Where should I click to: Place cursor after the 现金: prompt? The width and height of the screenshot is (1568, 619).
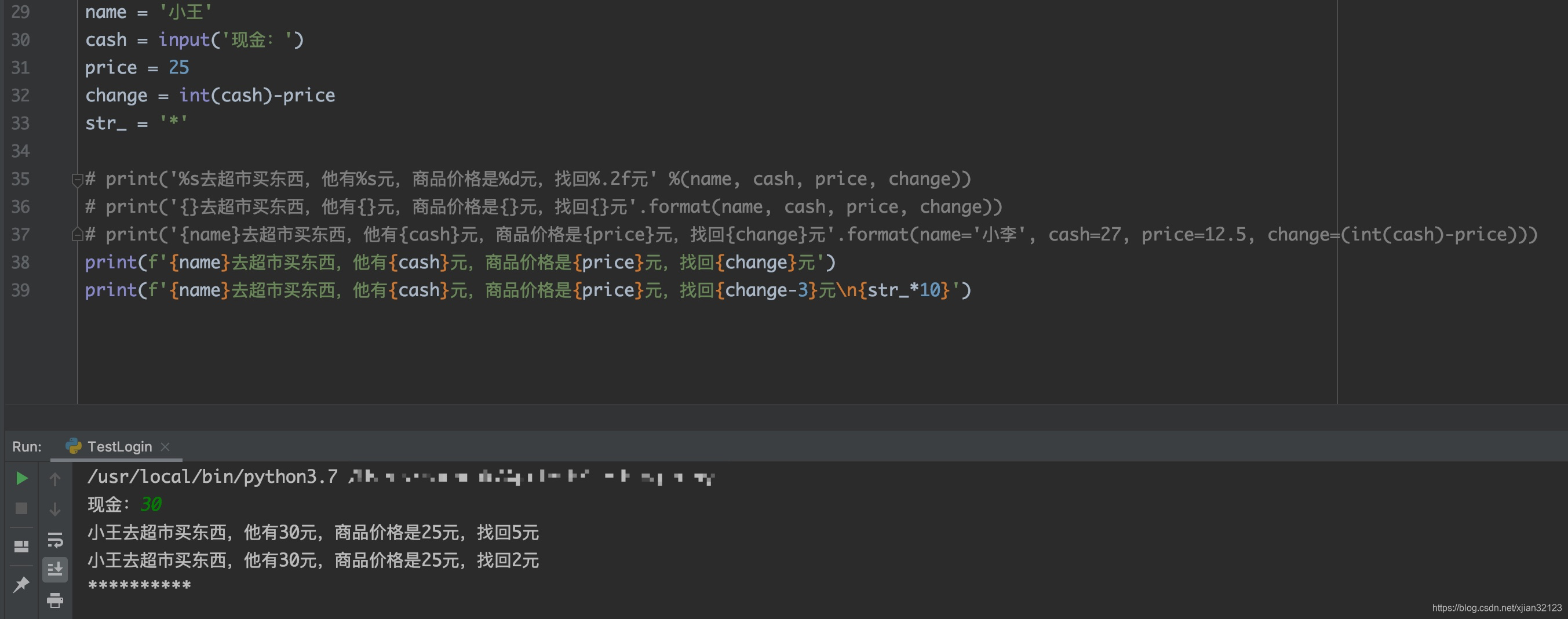coord(133,504)
